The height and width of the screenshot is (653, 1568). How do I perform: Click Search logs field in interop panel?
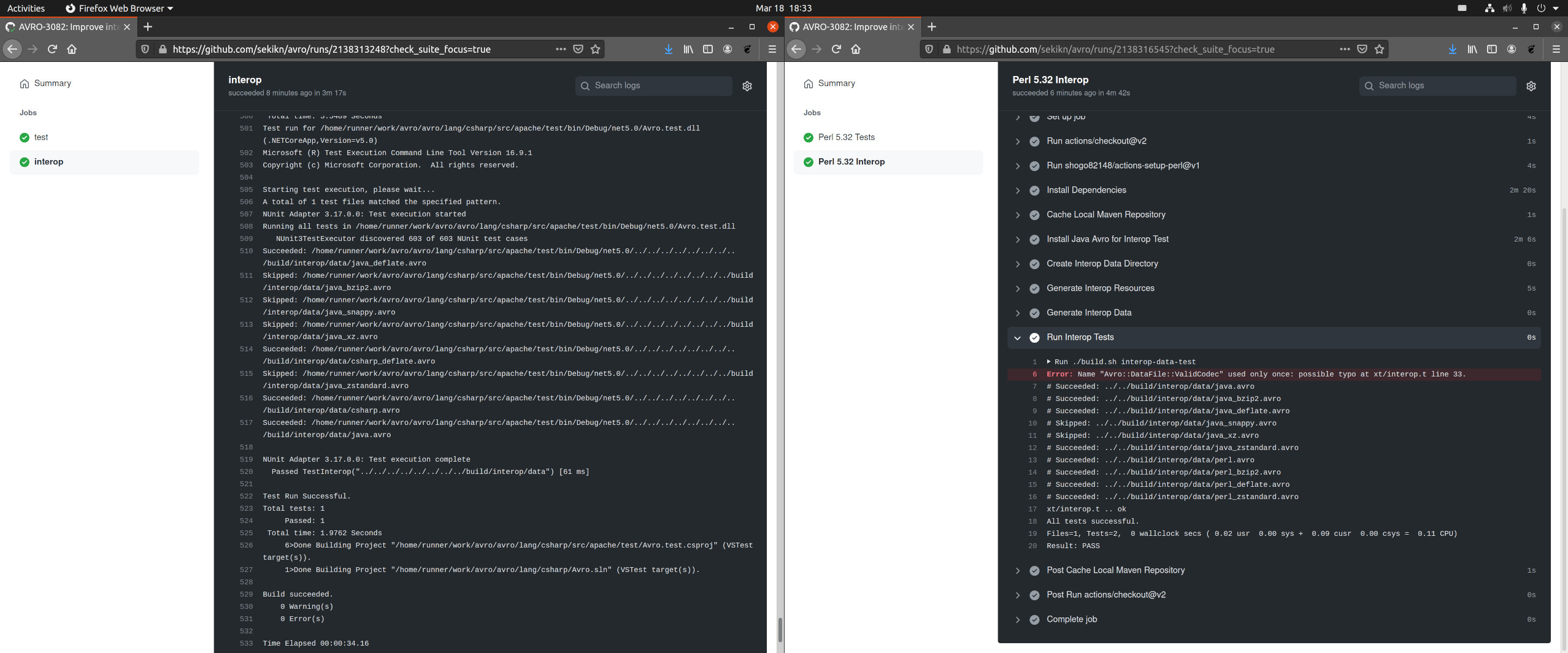(654, 86)
